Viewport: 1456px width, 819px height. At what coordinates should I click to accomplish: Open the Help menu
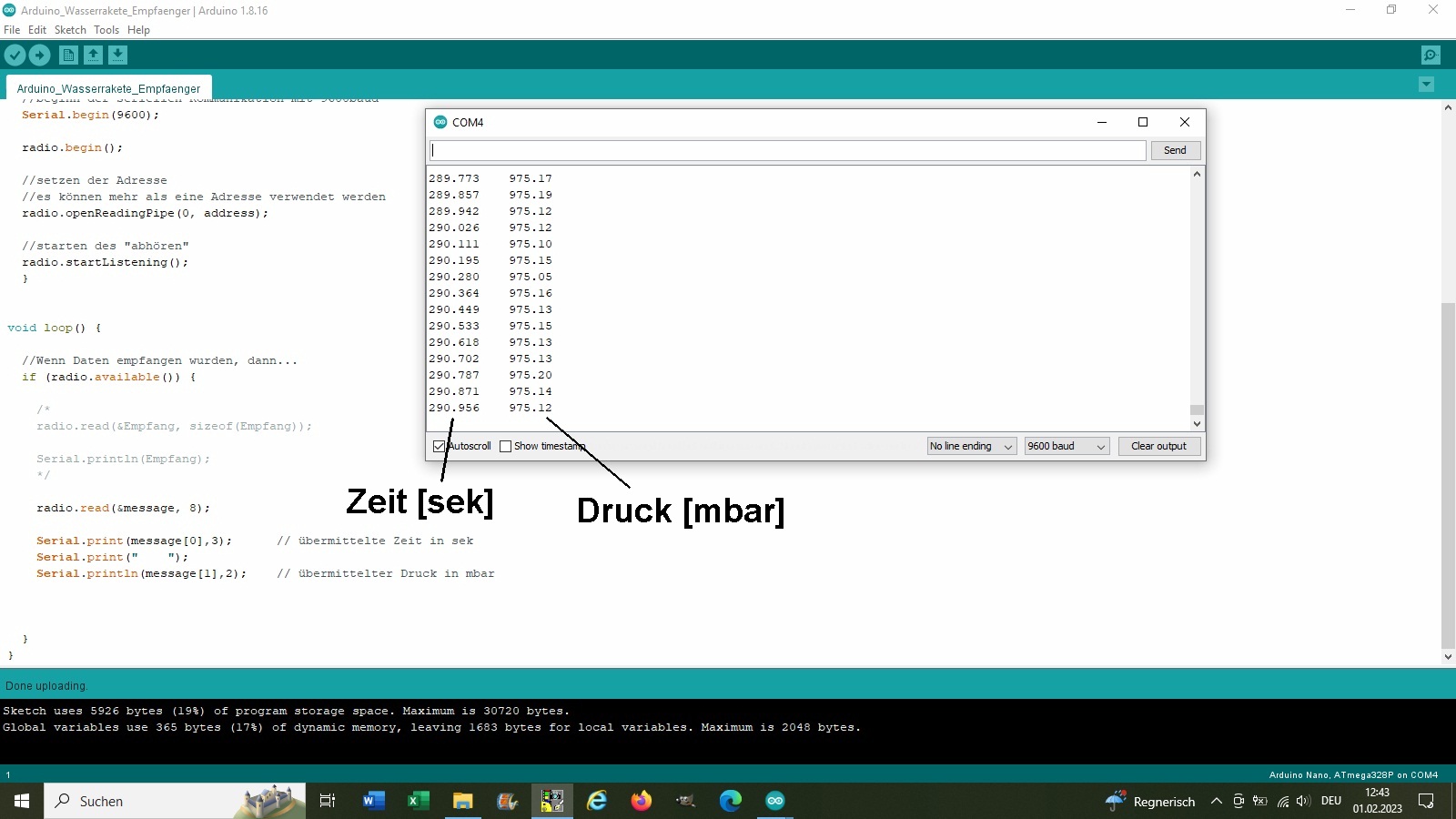click(x=138, y=30)
